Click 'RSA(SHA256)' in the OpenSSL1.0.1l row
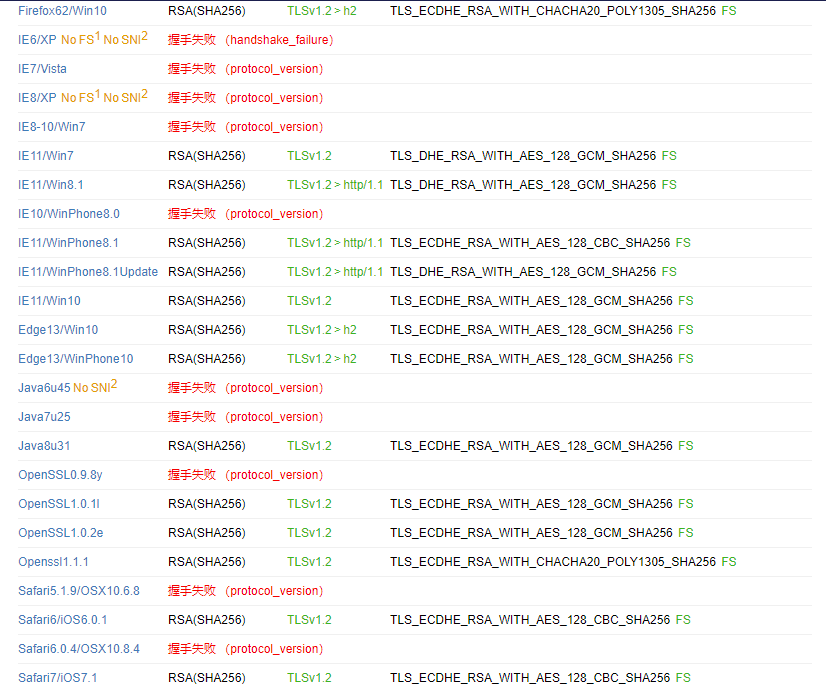This screenshot has width=826, height=691. pos(207,504)
